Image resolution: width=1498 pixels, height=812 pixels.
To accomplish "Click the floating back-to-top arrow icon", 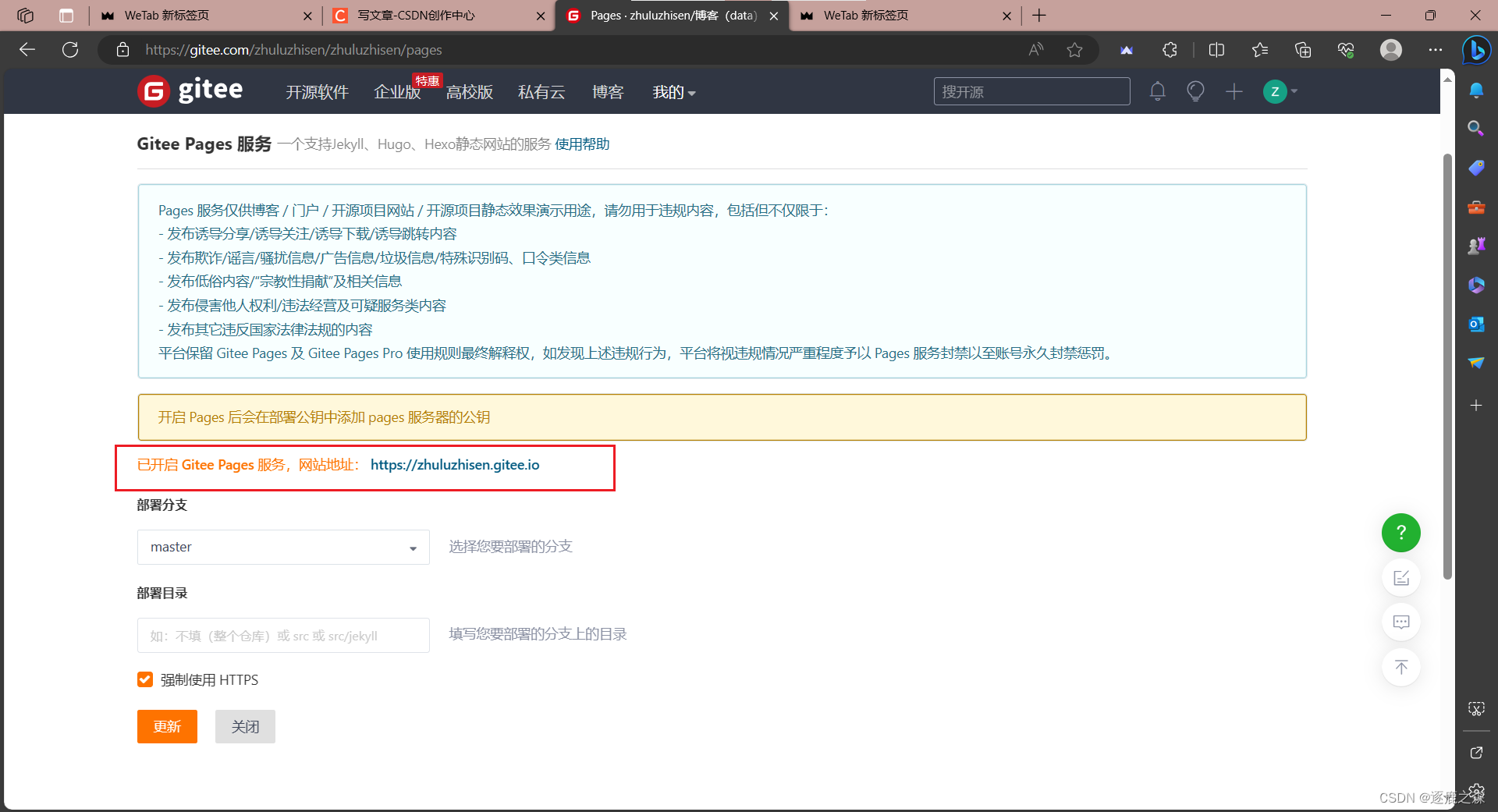I will 1400,667.
